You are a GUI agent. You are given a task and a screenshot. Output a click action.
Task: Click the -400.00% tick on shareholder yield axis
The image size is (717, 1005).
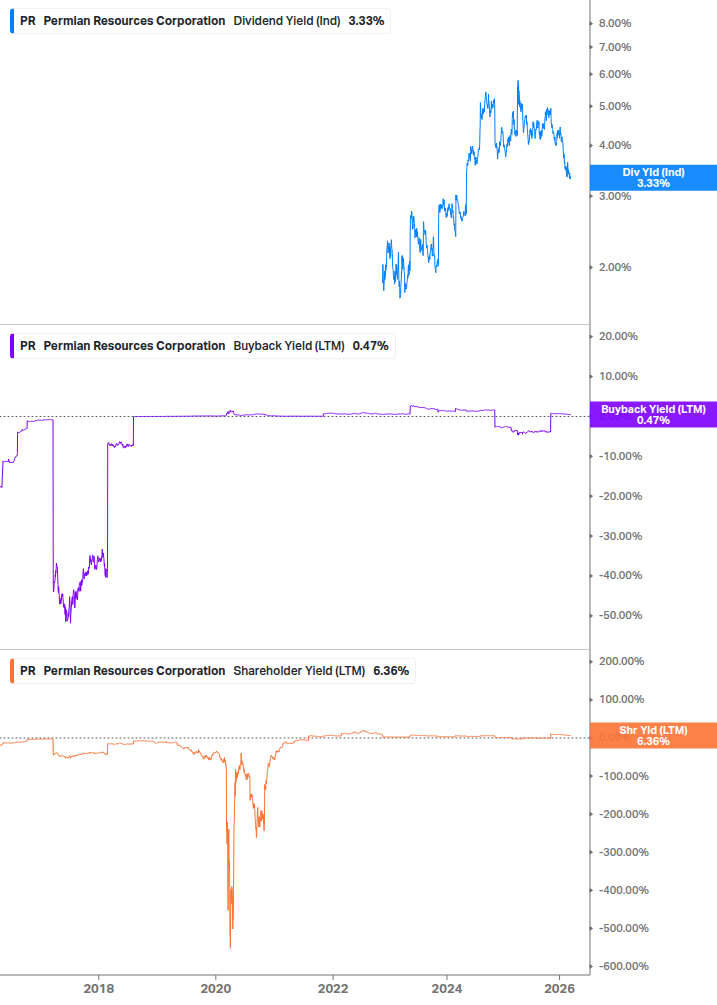(623, 890)
